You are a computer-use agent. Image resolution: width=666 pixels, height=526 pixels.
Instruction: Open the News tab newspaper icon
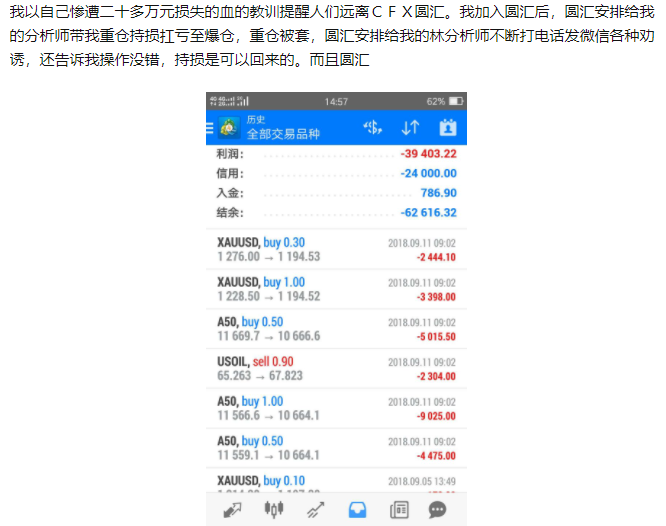point(399,510)
